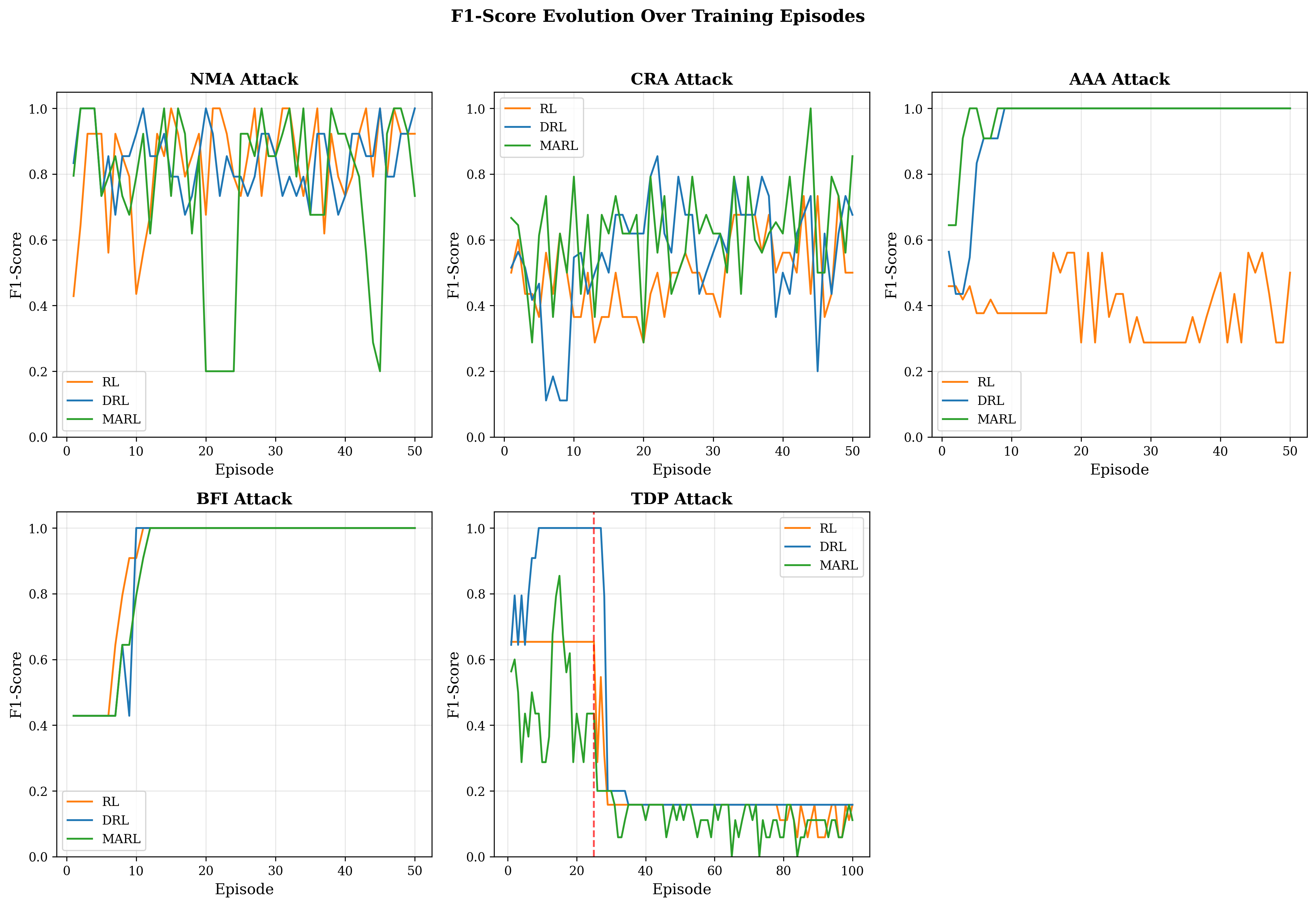
Task: Click the orange RL line sample in the TDP legend
Action: pyautogui.click(x=797, y=529)
